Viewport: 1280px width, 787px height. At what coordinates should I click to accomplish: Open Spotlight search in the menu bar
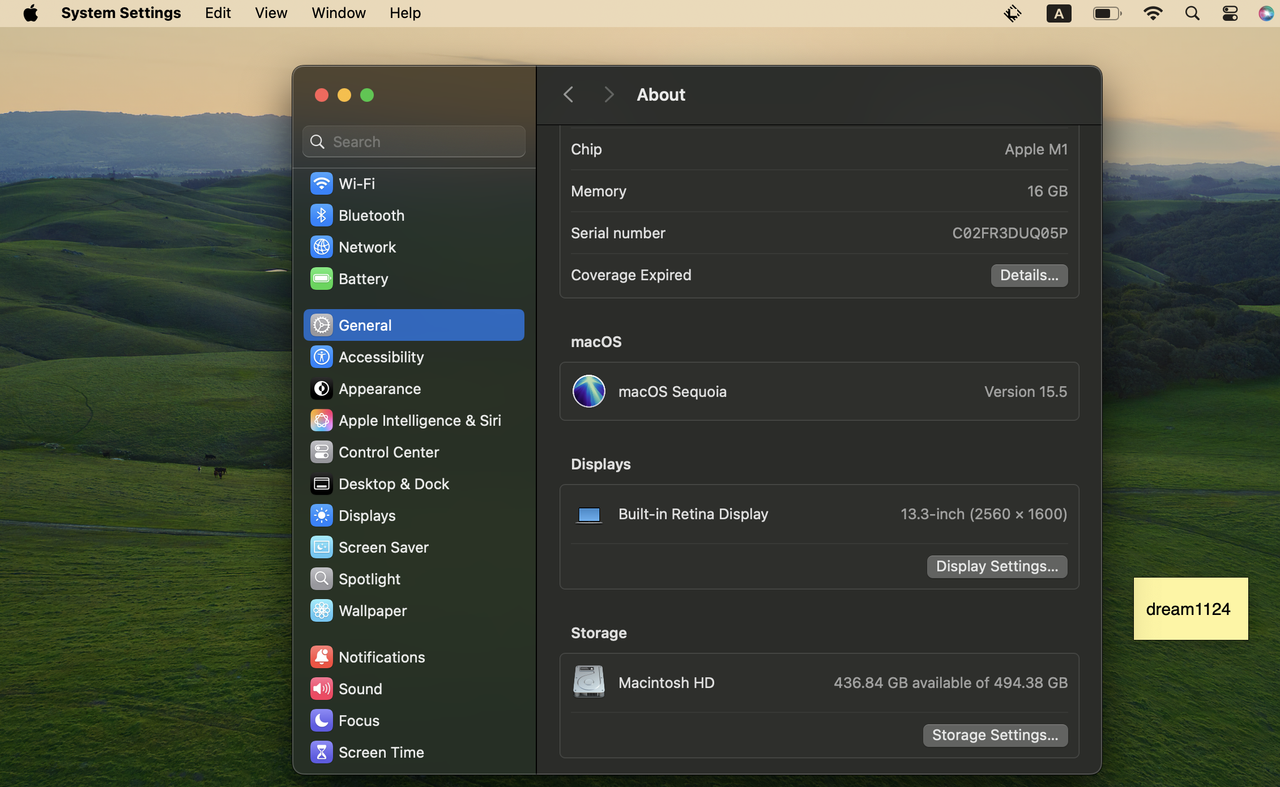click(1192, 13)
